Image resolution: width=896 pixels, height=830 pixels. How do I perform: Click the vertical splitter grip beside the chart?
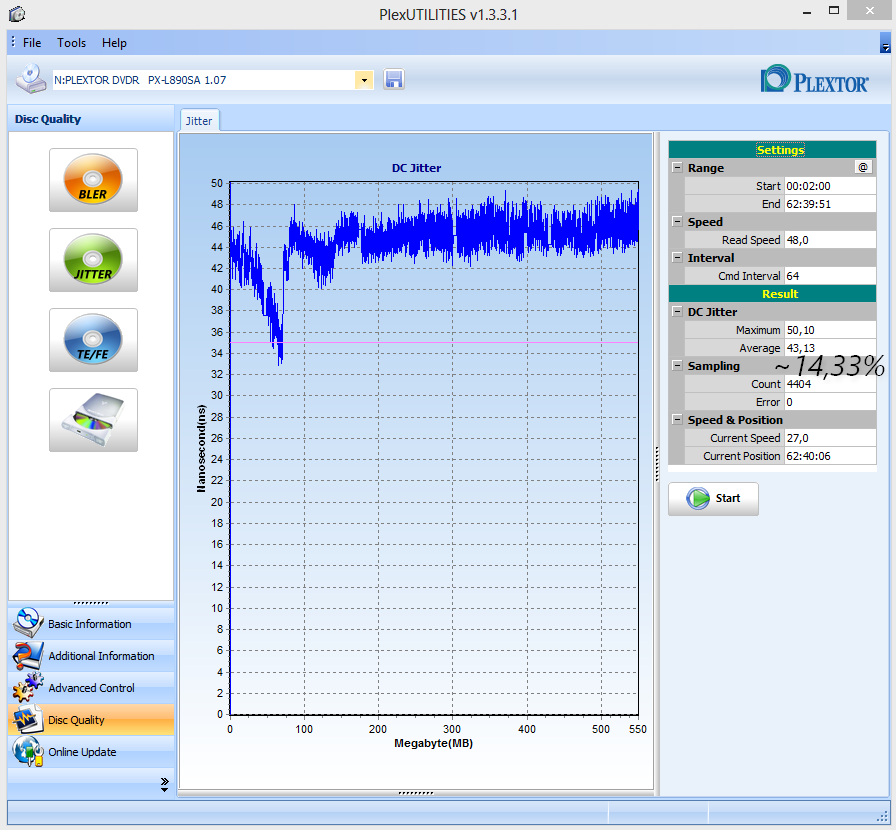pyautogui.click(x=657, y=464)
